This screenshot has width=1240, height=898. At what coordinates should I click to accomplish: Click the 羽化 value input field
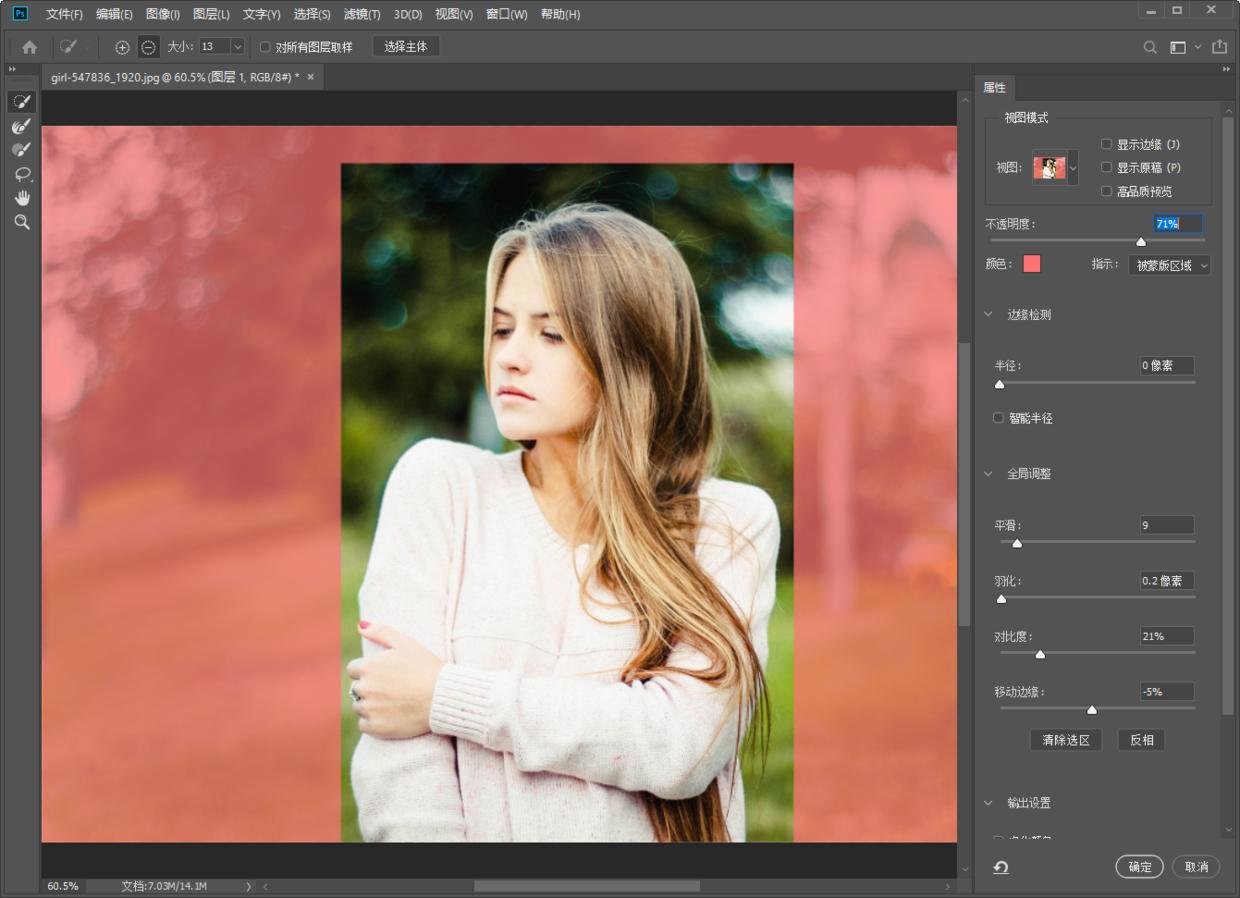pos(1166,581)
